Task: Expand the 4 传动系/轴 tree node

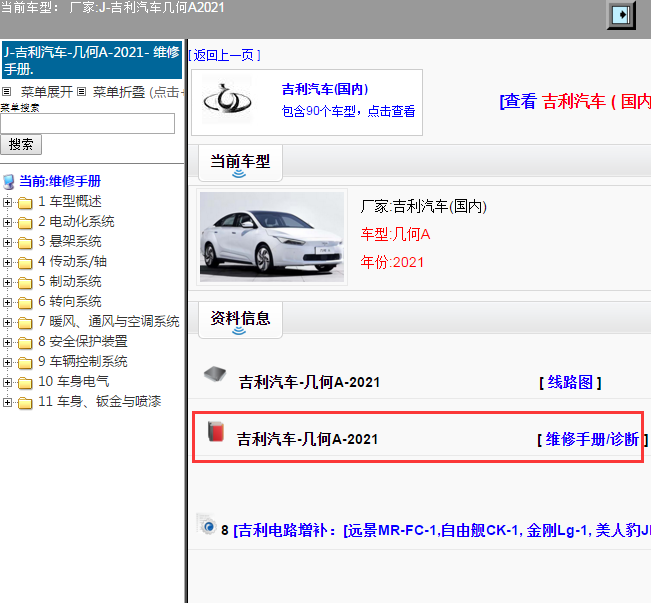Action: pos(7,262)
